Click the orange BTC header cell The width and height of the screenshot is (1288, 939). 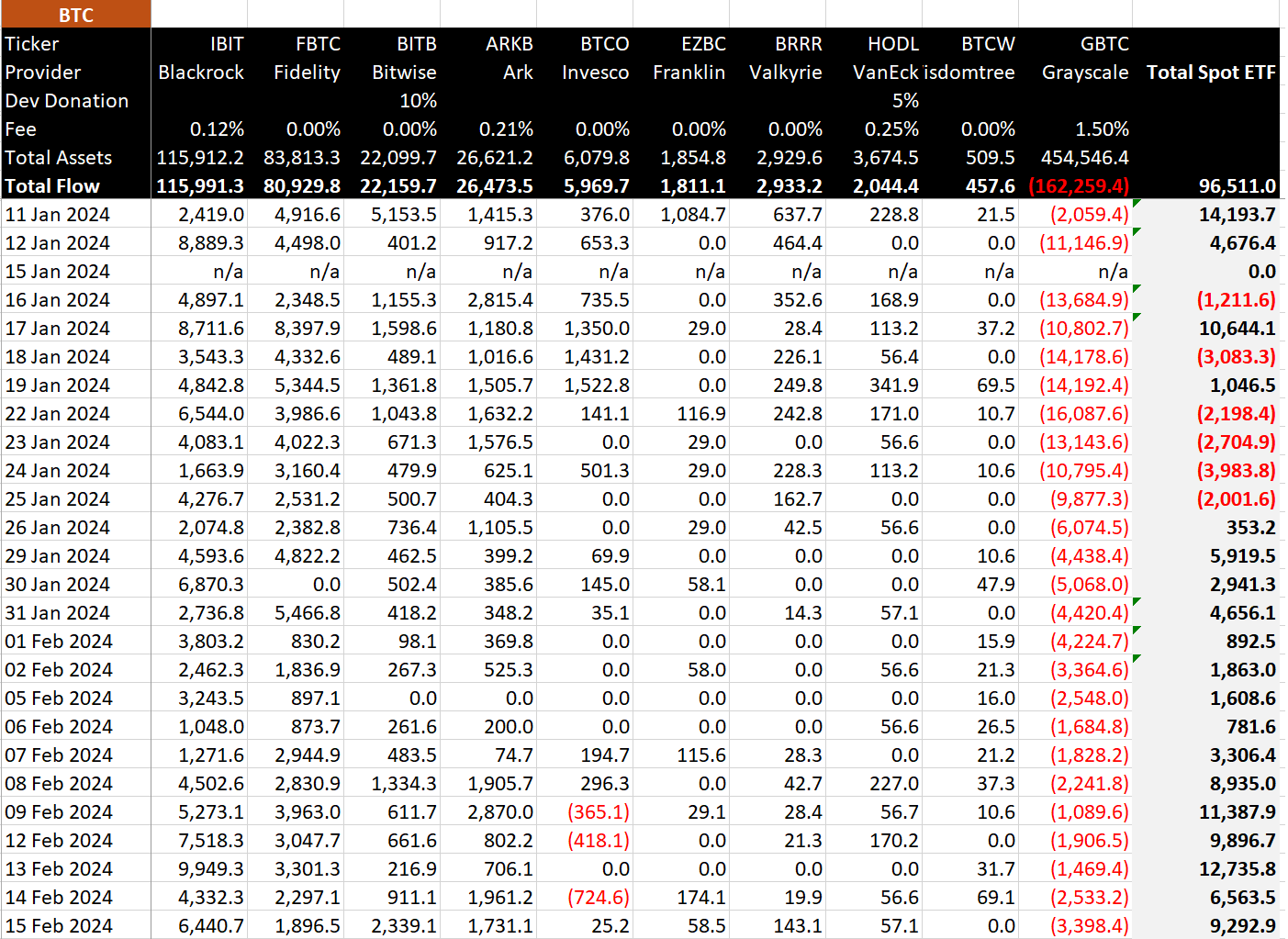tap(75, 15)
